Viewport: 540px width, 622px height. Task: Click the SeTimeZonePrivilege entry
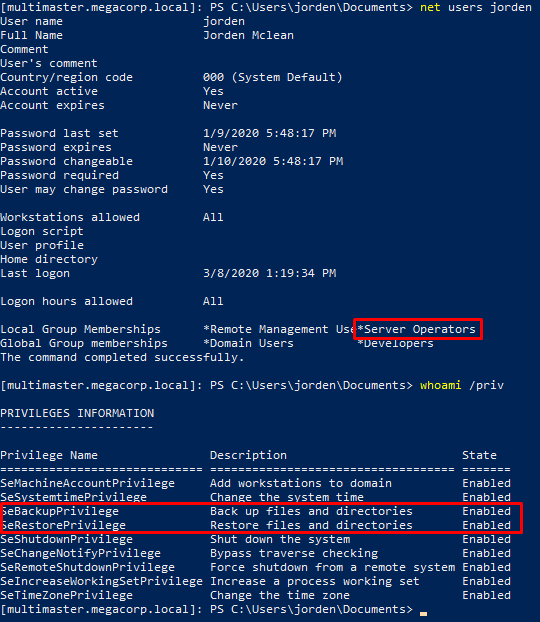tap(67, 595)
